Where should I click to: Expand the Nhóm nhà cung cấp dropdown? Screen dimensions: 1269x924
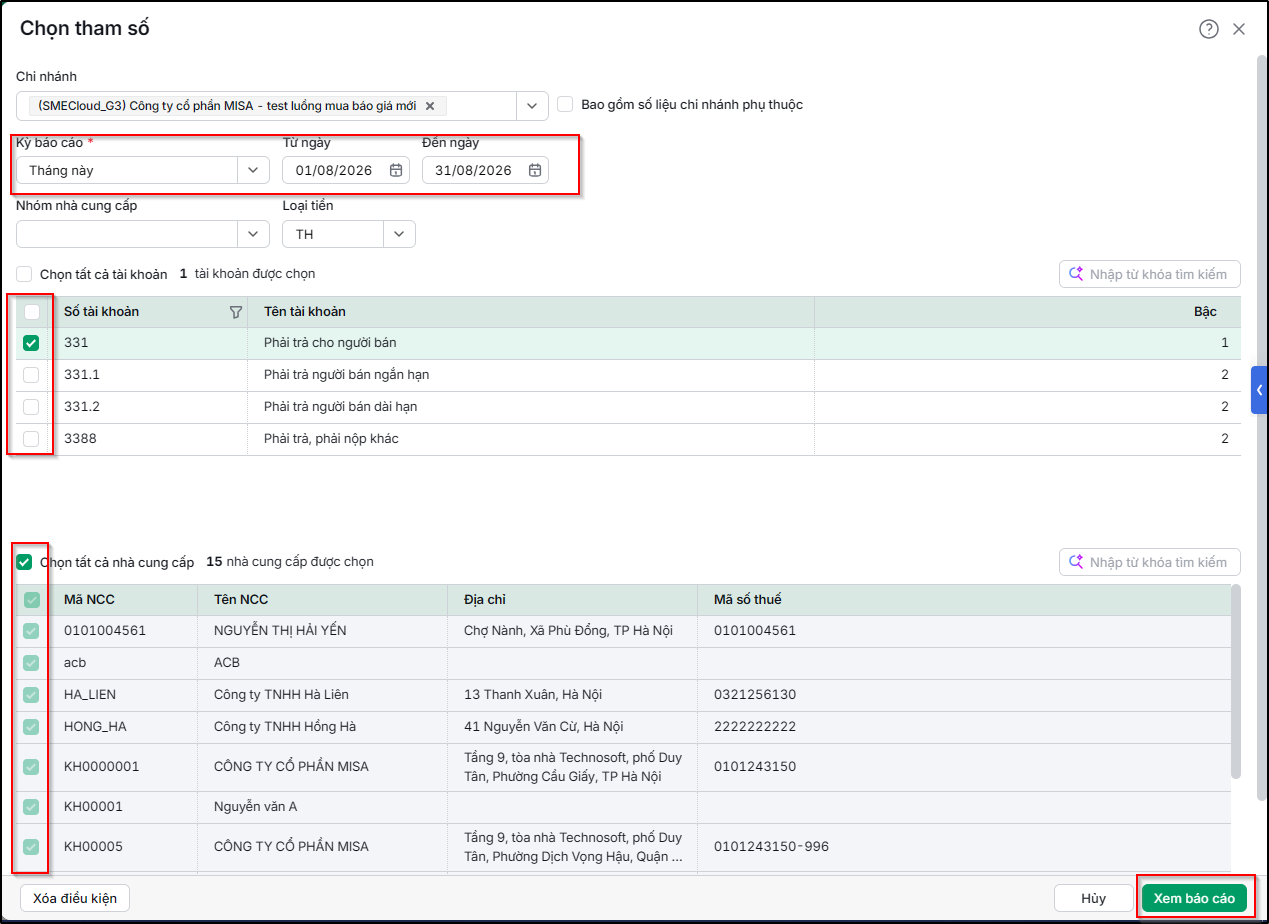(143, 234)
